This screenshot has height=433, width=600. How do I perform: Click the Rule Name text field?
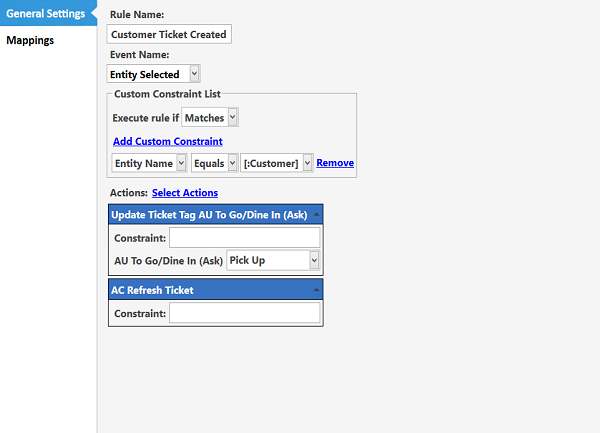tap(169, 34)
